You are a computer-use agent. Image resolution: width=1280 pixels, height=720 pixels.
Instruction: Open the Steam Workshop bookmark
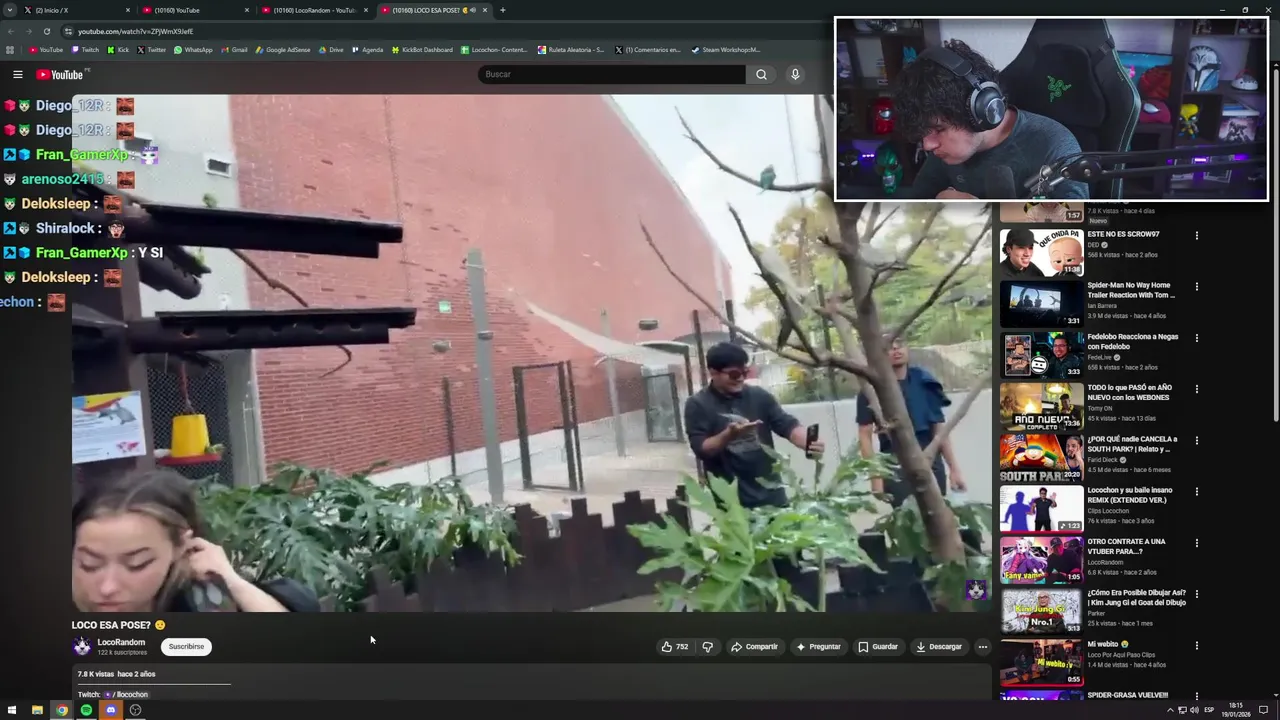[x=725, y=50]
